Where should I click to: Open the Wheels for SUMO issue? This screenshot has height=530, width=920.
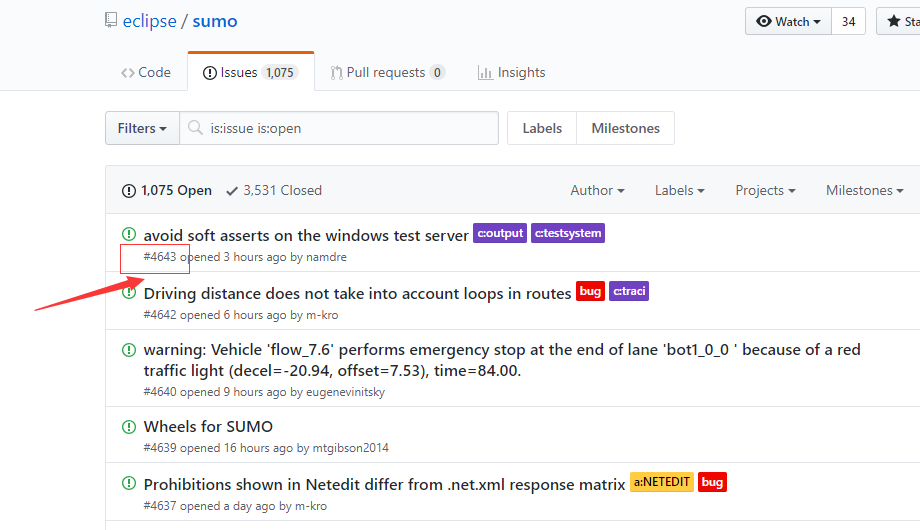point(208,426)
